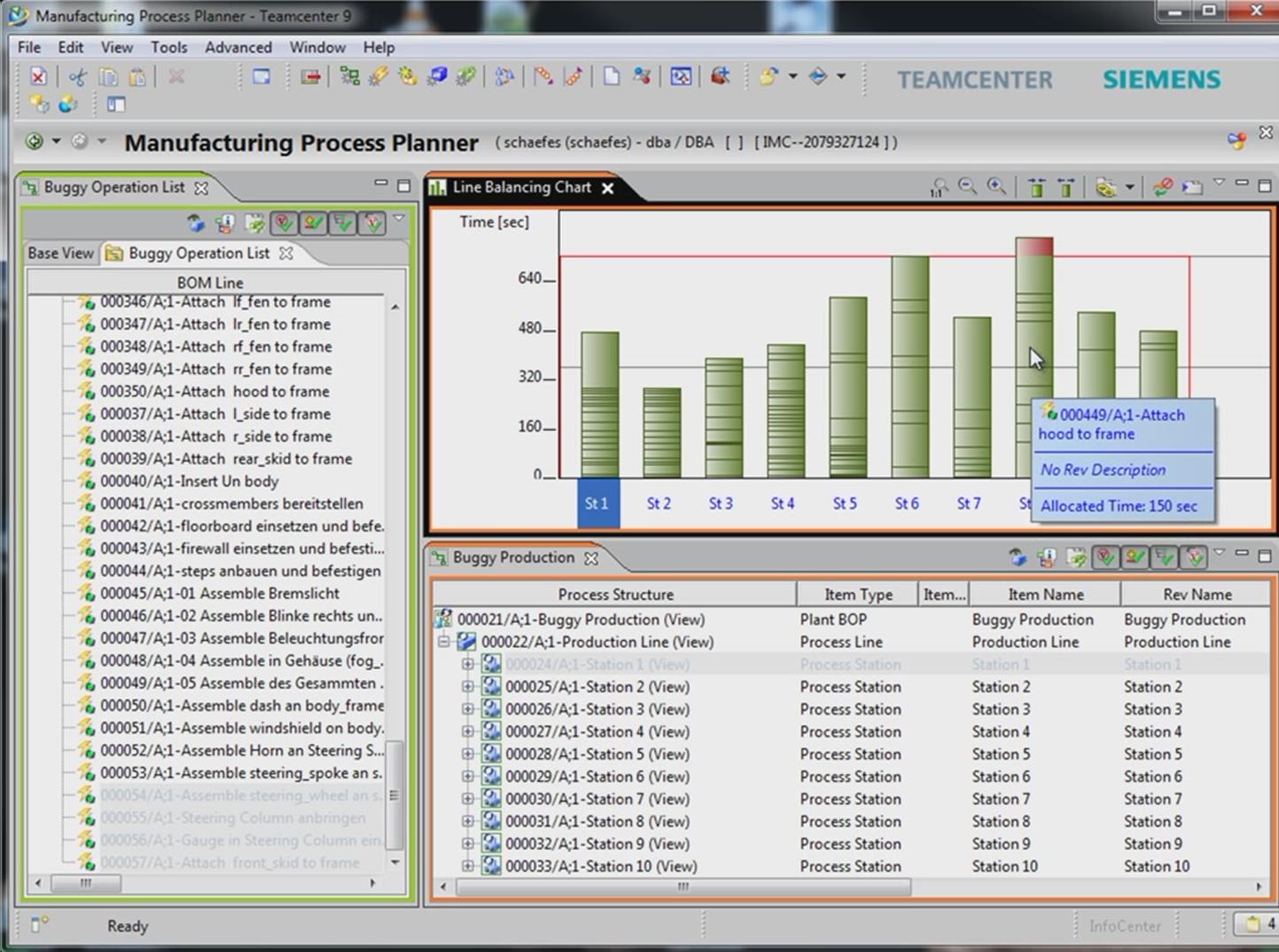Zoom out on the Line Balancing Chart
Viewport: 1279px width, 952px height.
pos(967,187)
